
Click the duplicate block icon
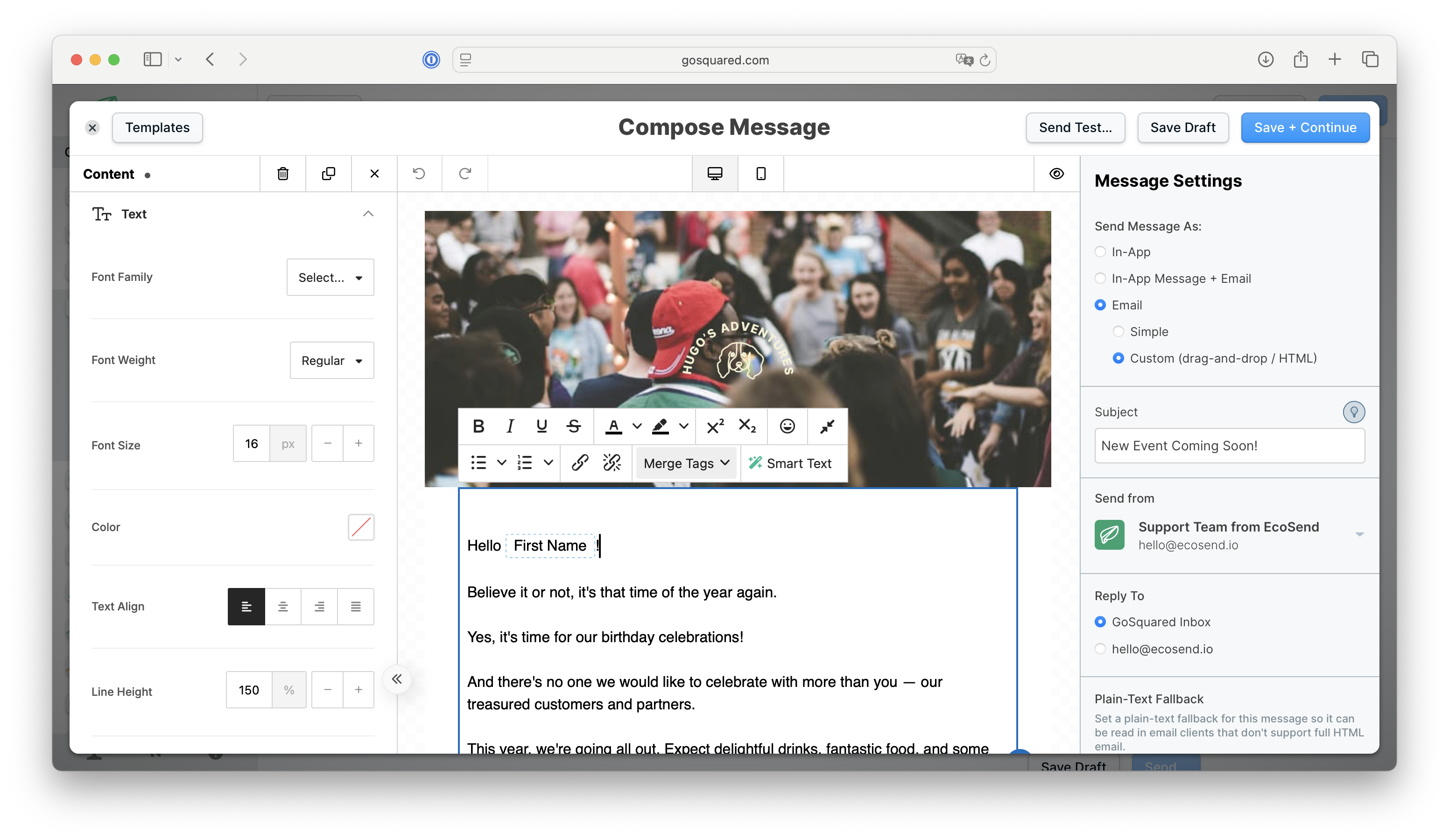point(328,174)
